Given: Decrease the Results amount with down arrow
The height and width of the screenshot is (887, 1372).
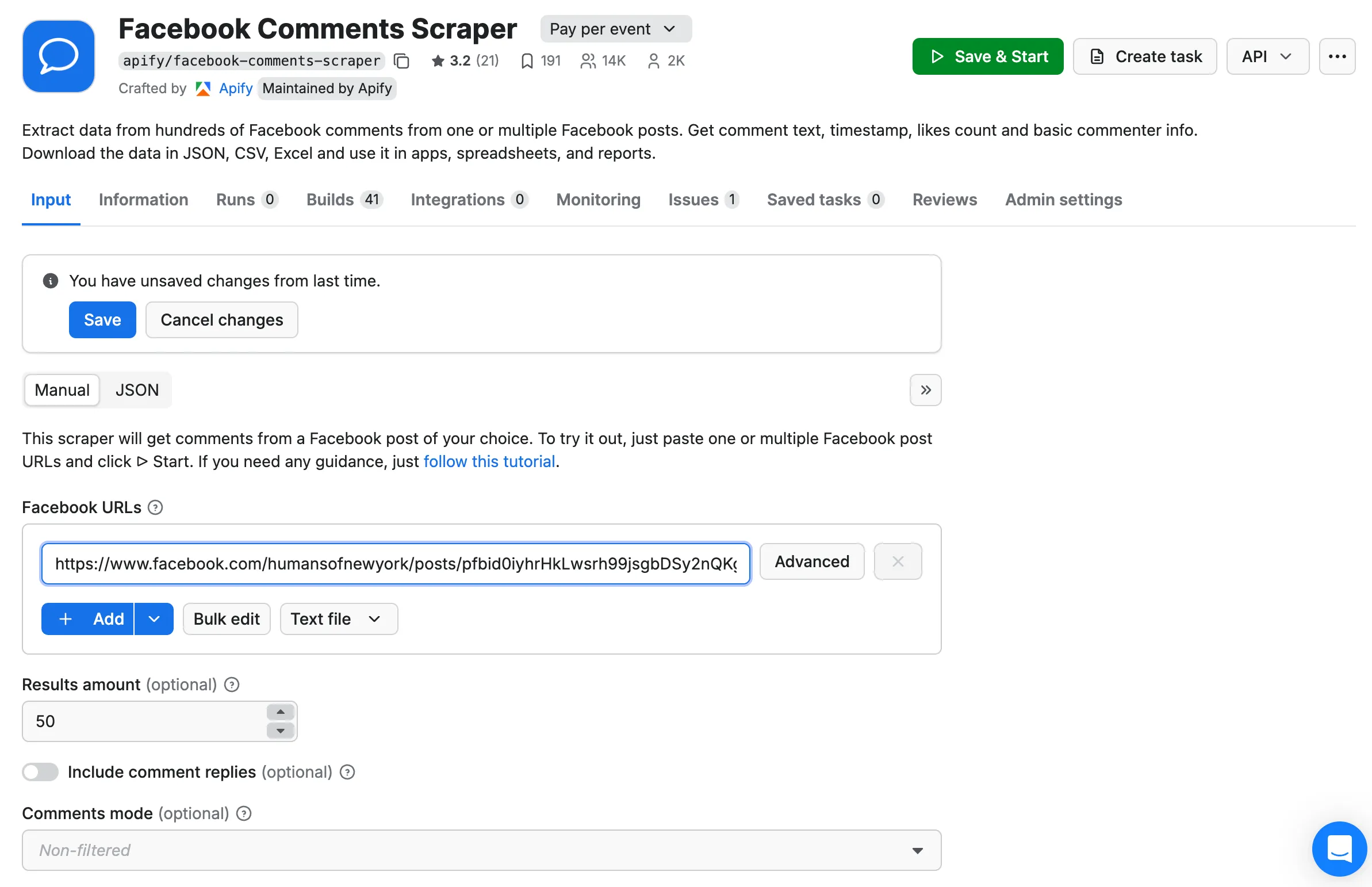Looking at the screenshot, I should click(x=281, y=731).
